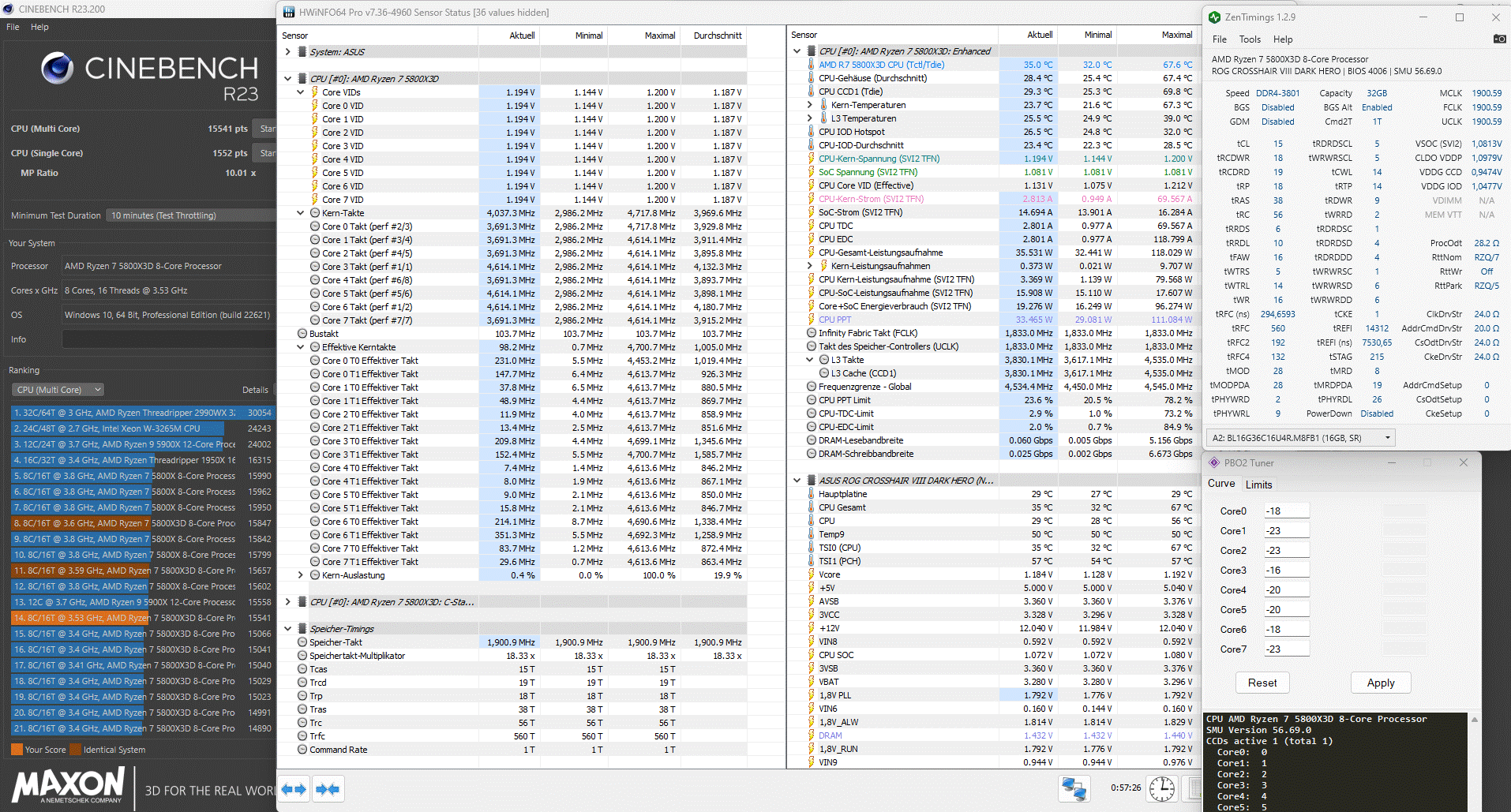Open the Cinebench File menu

[13, 27]
